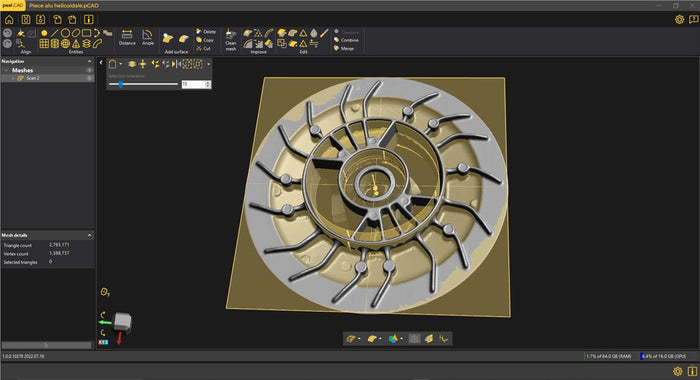This screenshot has height=380, width=700.
Task: Open the Distance measurement tool
Action: pos(127,38)
